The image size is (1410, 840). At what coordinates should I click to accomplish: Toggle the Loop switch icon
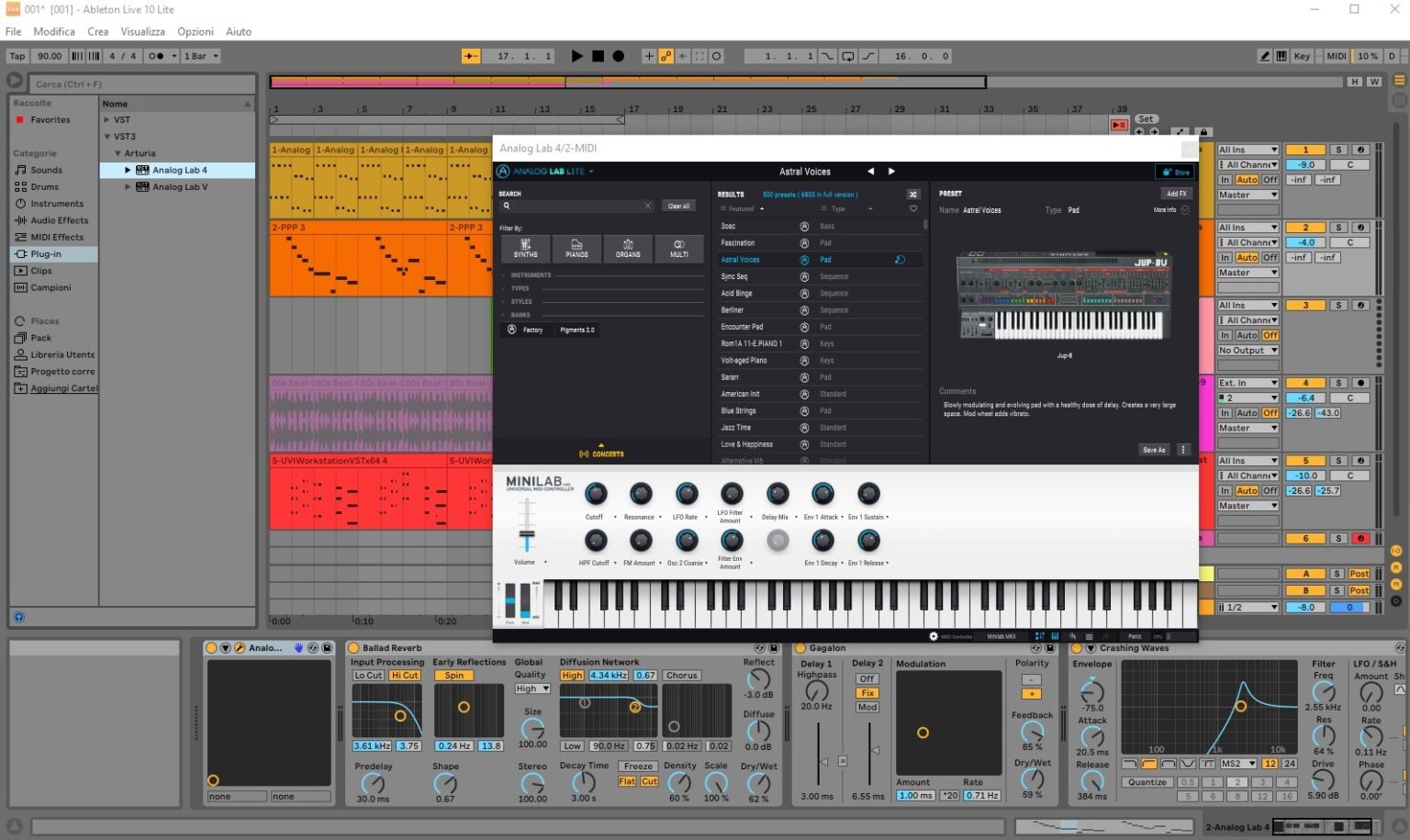coord(847,56)
